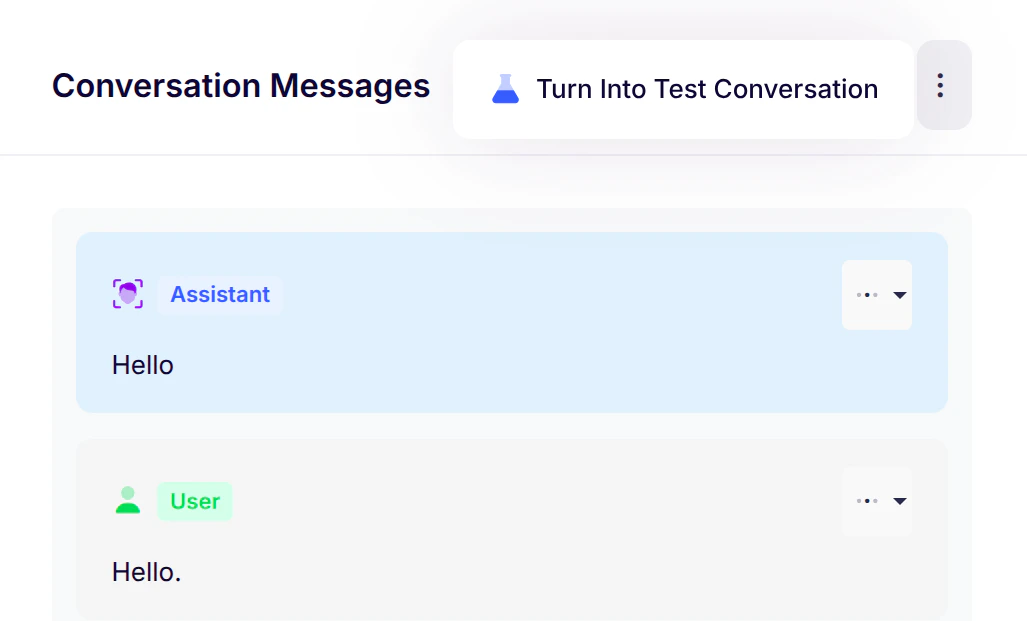Open the kebab menu beside the test conversation button
The image size is (1027, 621).
tap(941, 86)
